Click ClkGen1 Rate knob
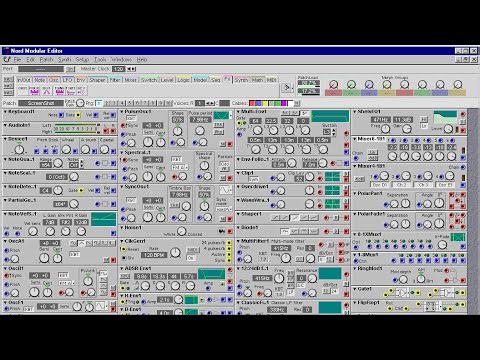The image size is (480, 360). point(175,253)
